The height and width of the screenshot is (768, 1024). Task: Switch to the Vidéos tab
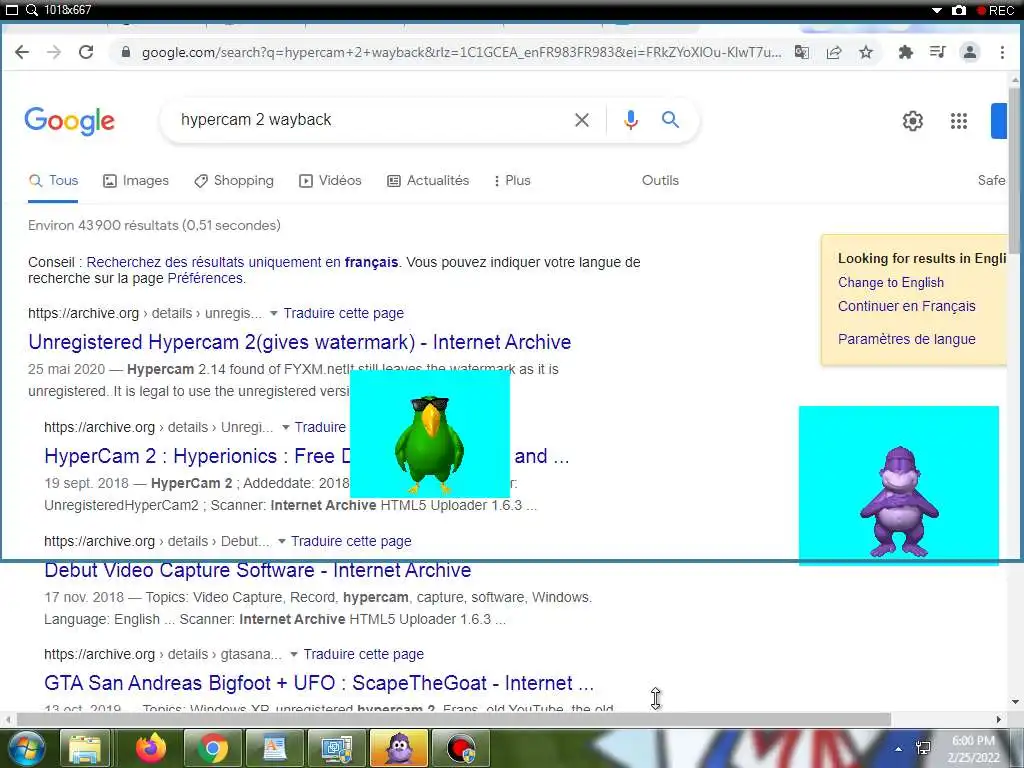(330, 181)
